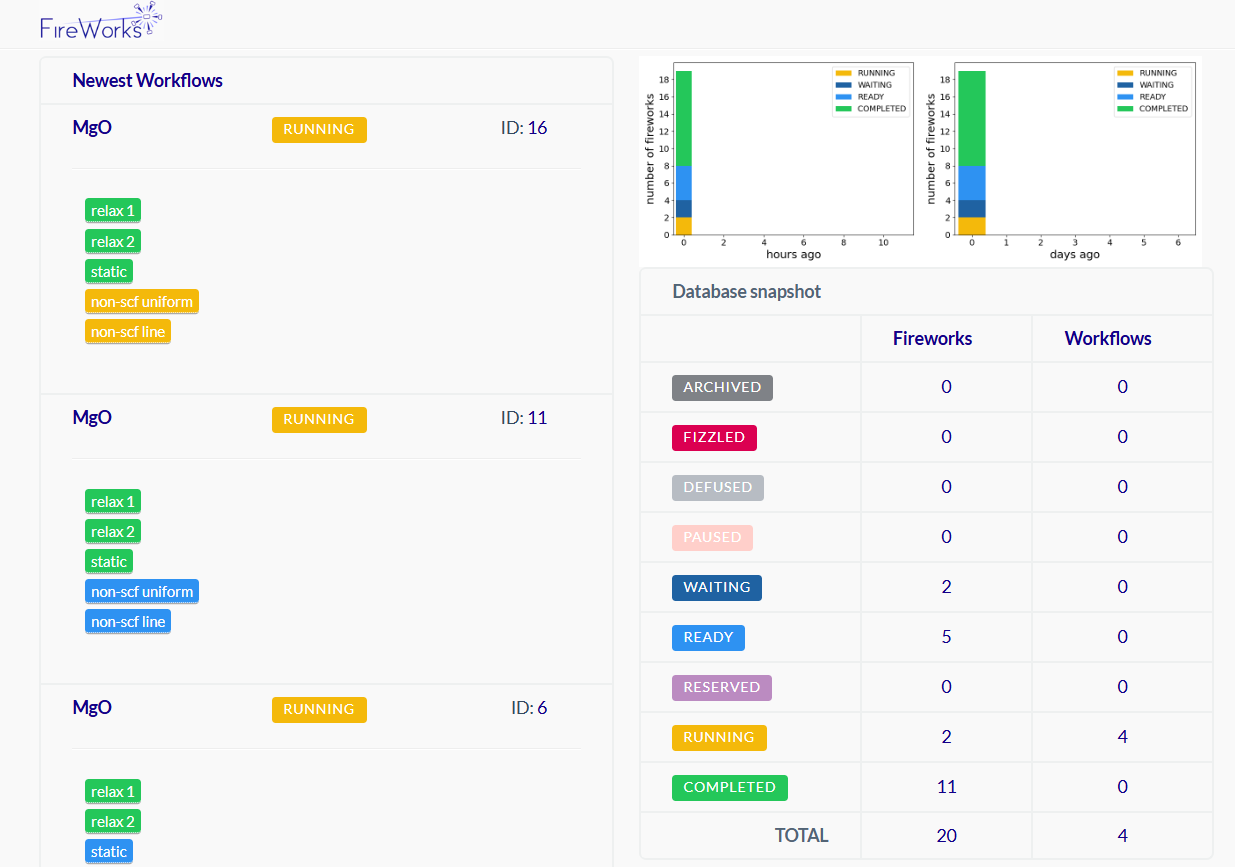Click the READY state badge

pyautogui.click(x=708, y=637)
